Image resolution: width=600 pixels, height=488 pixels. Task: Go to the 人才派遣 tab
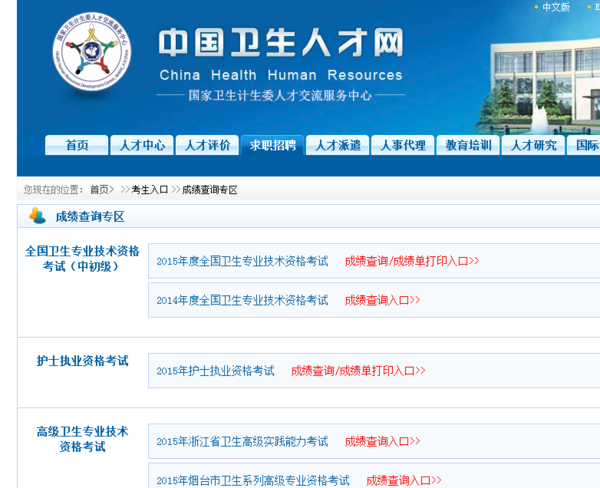(x=338, y=145)
